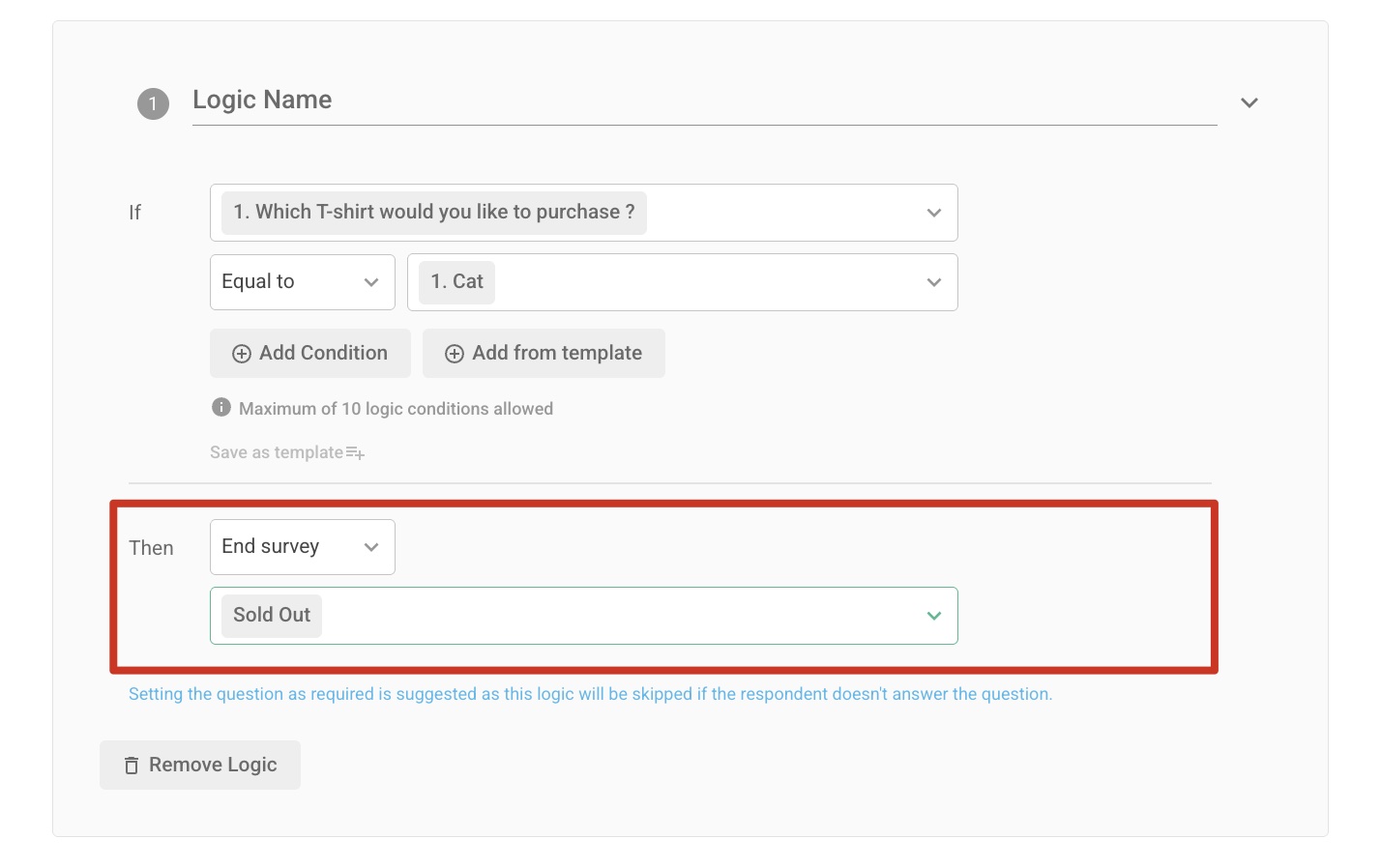Screen dimensions: 1381x868
Task: Click the icon beside Save as template
Action: (355, 452)
